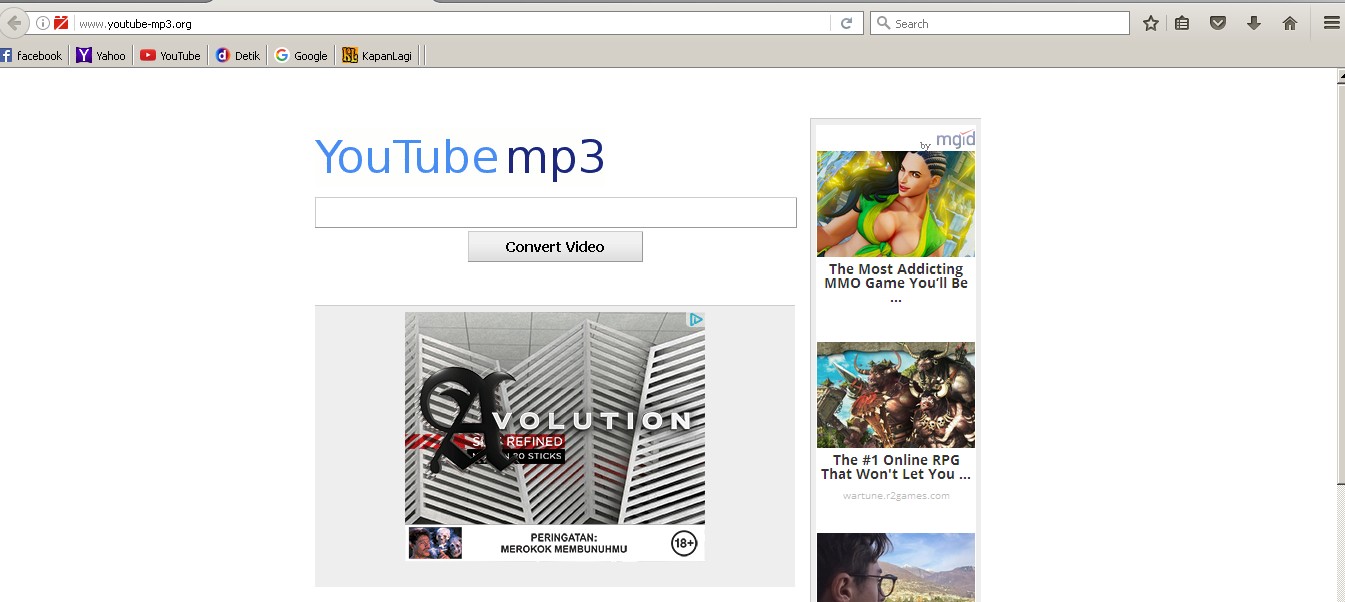Click the 18+ badge in ad
1345x602 pixels.
point(684,544)
